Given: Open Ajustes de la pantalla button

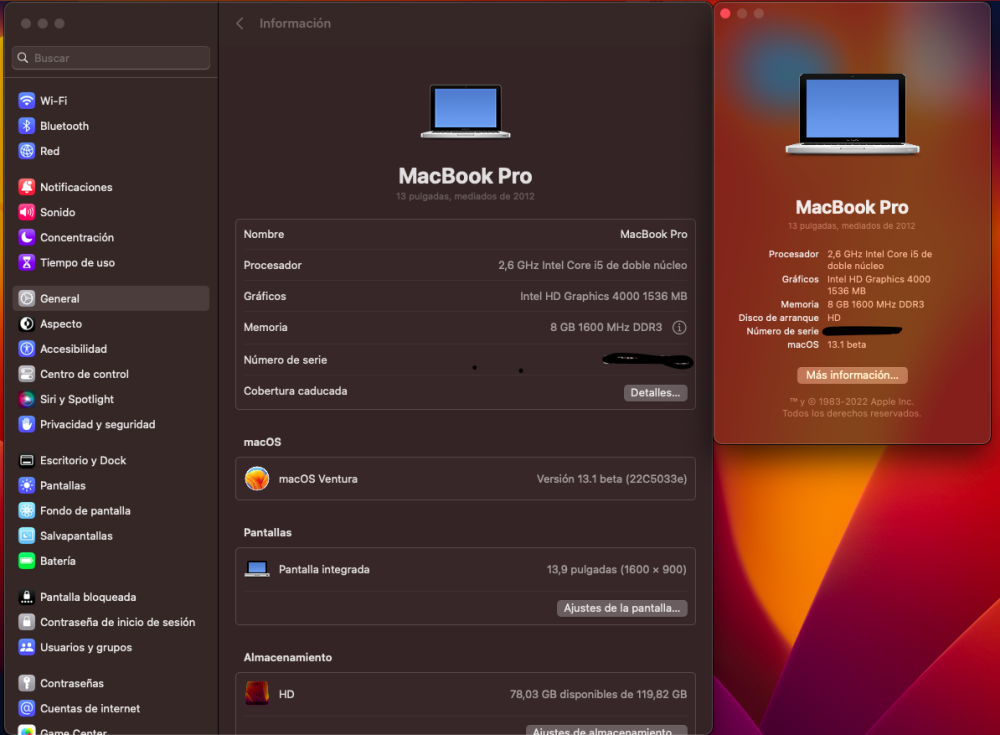Looking at the screenshot, I should 622,608.
